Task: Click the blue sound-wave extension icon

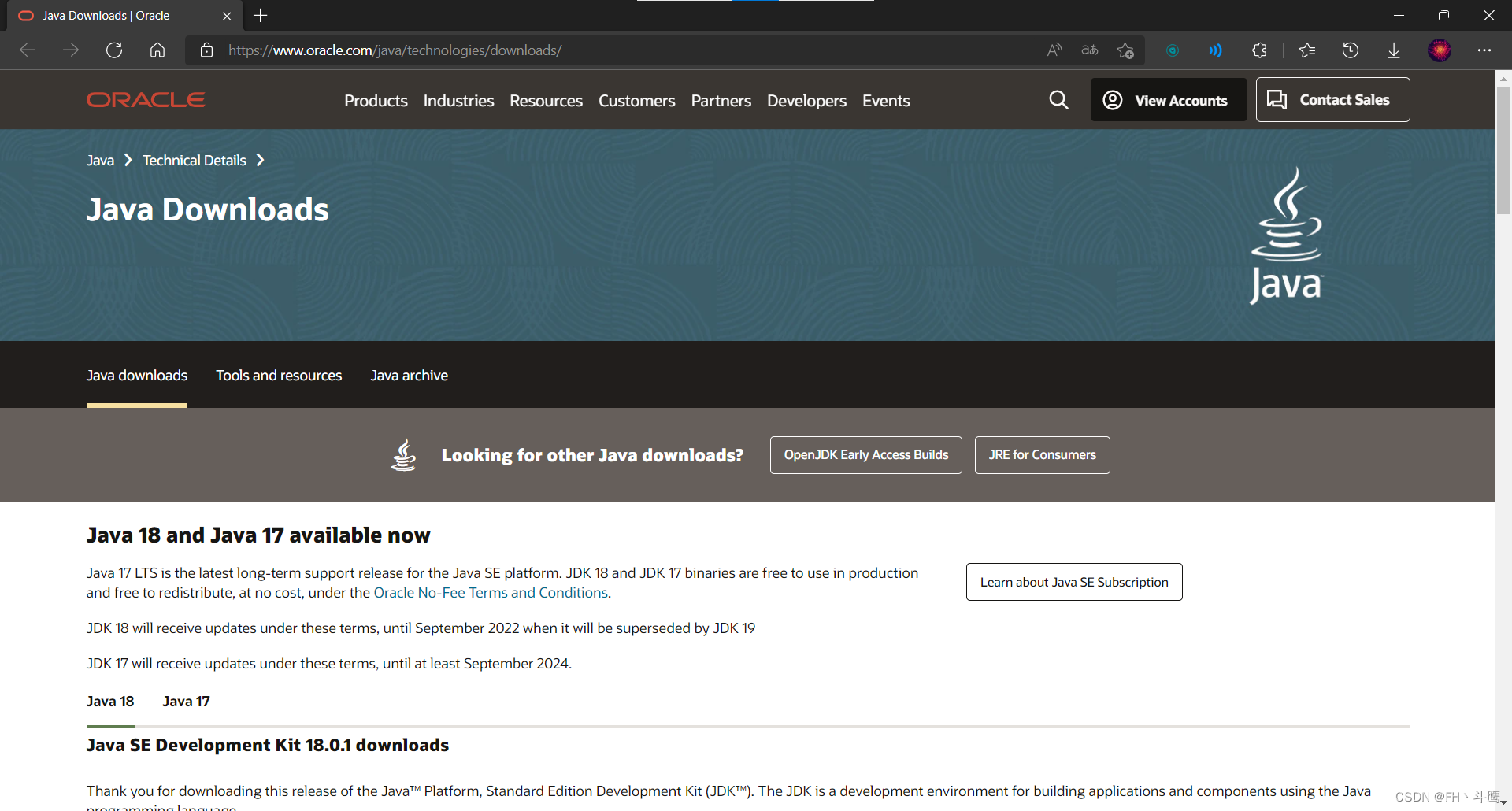Action: click(x=1216, y=50)
